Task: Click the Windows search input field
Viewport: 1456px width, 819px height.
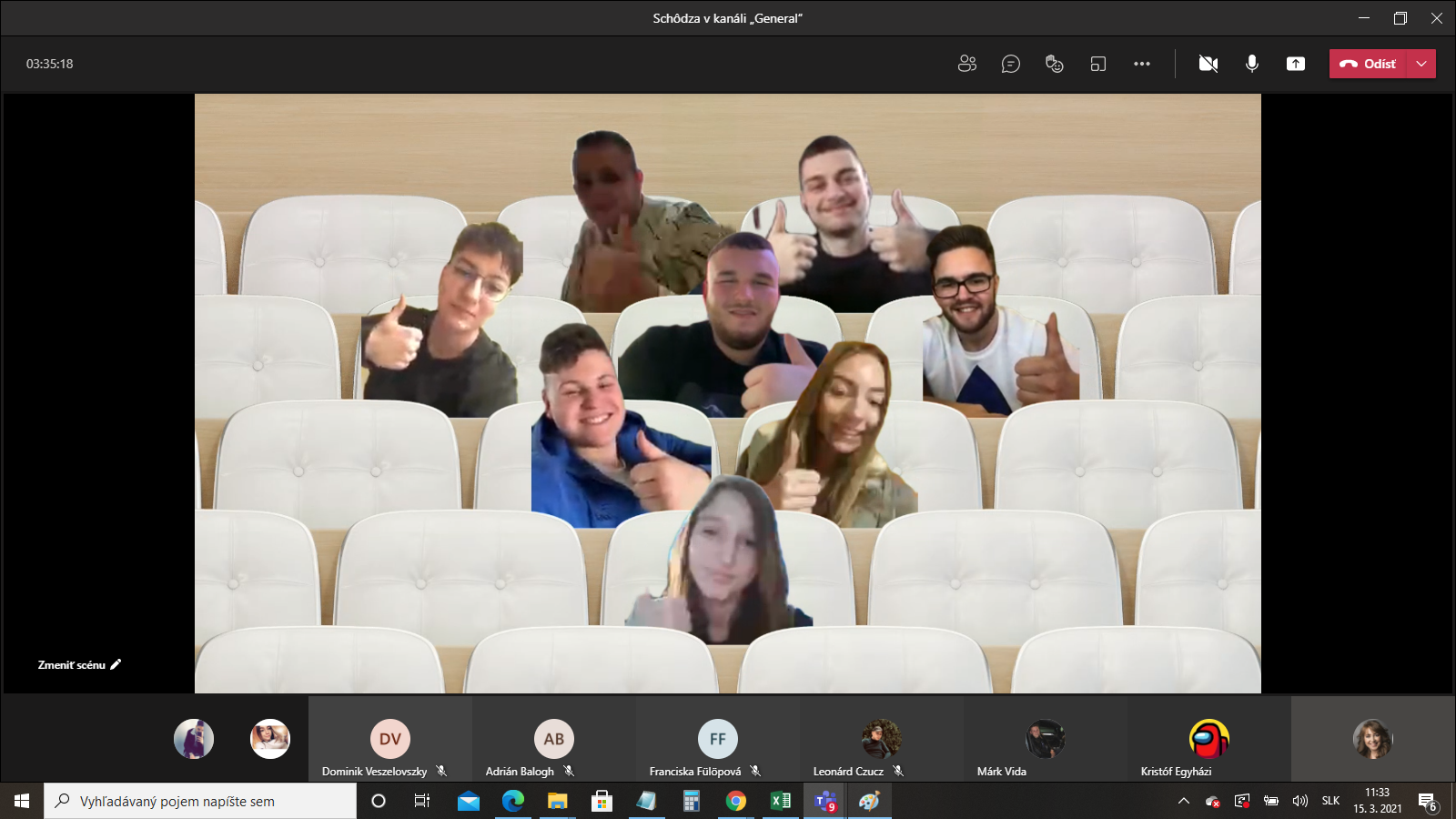Action: [x=200, y=801]
